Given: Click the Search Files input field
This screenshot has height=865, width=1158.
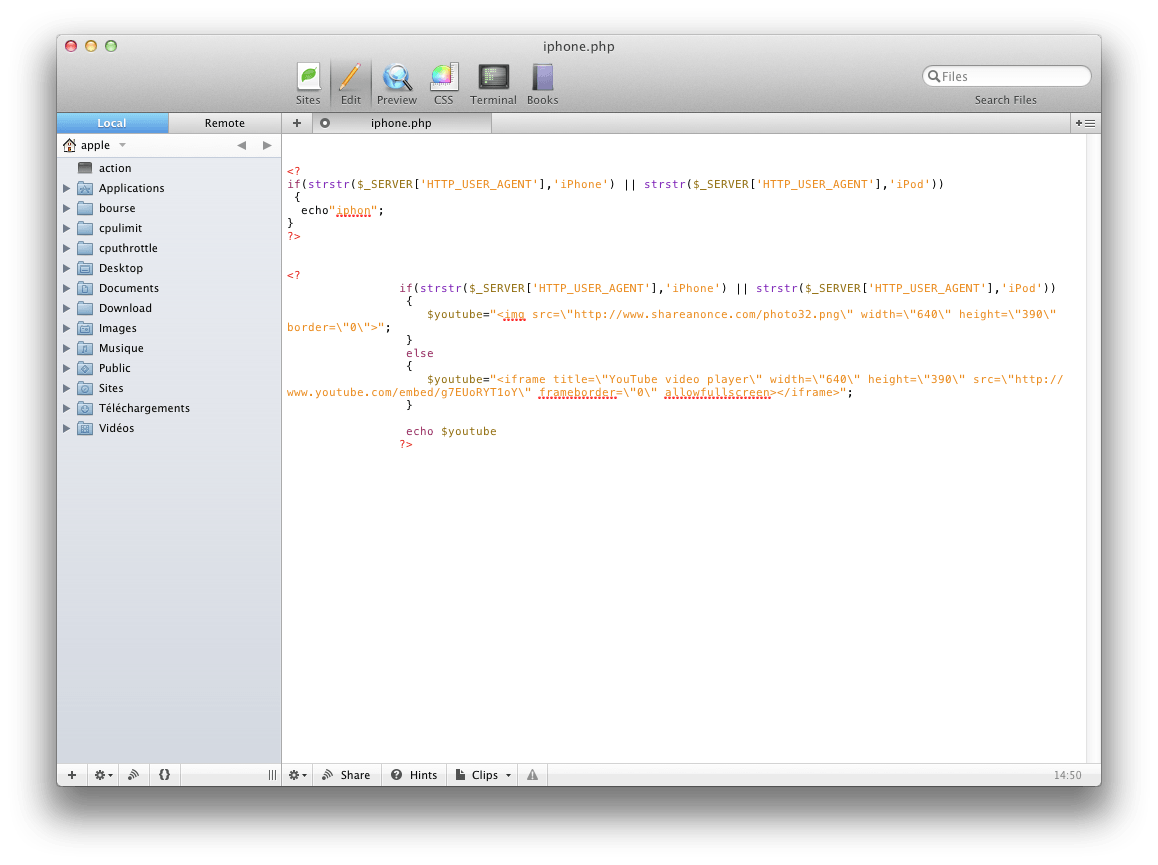Looking at the screenshot, I should tap(1006, 76).
